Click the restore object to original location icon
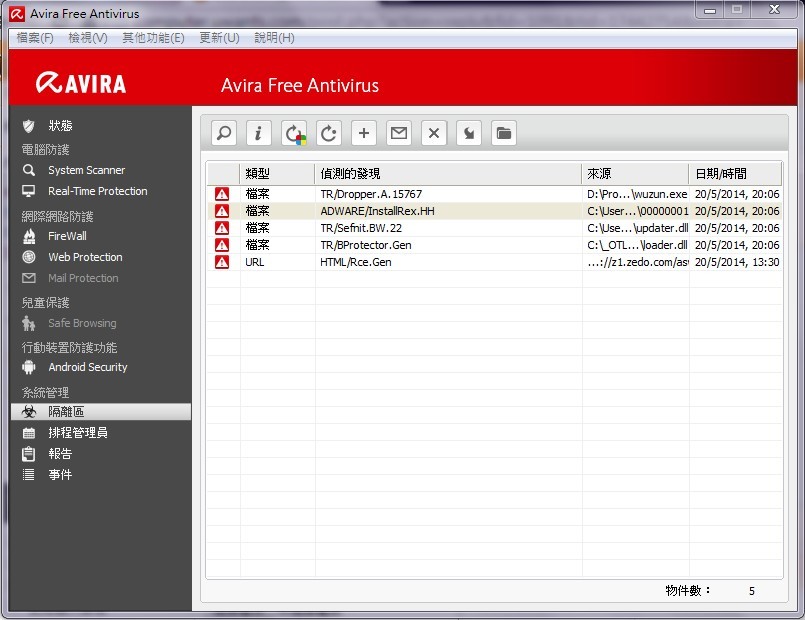Image resolution: width=805 pixels, height=620 pixels. 329,133
